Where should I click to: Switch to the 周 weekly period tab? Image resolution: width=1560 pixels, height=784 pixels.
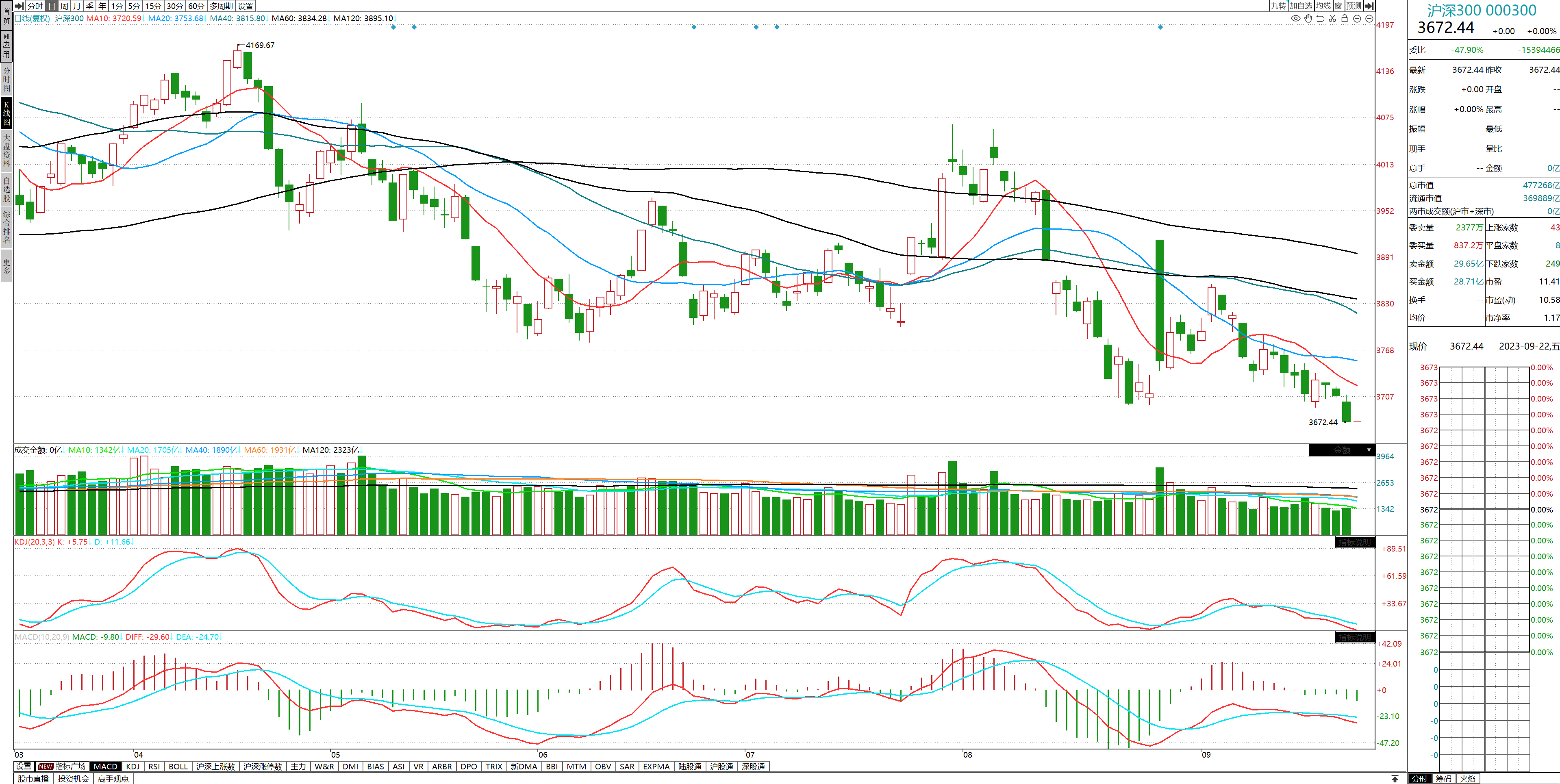pyautogui.click(x=64, y=6)
